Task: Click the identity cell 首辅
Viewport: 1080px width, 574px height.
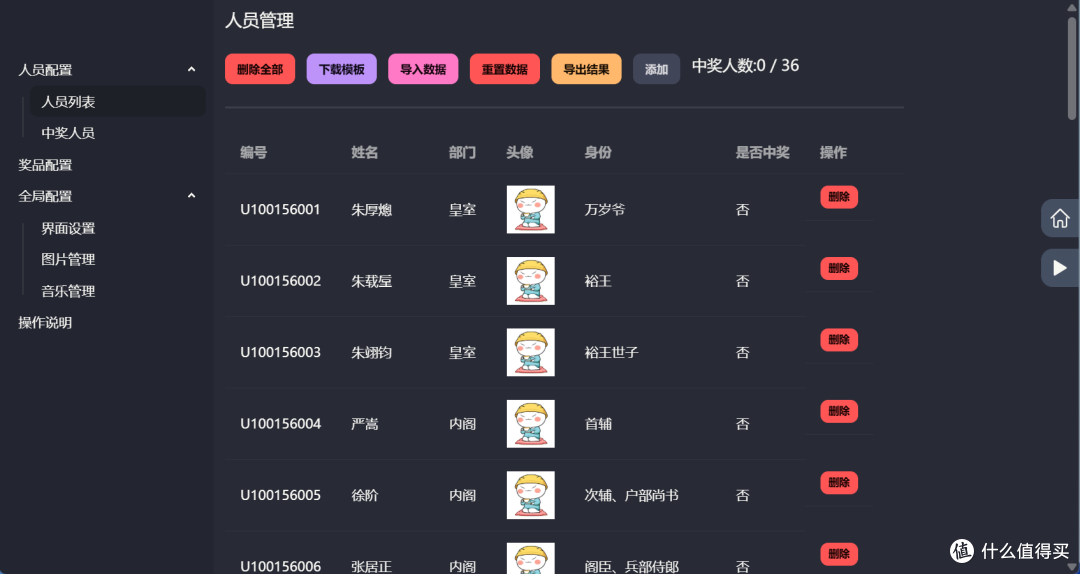Action: (x=598, y=424)
